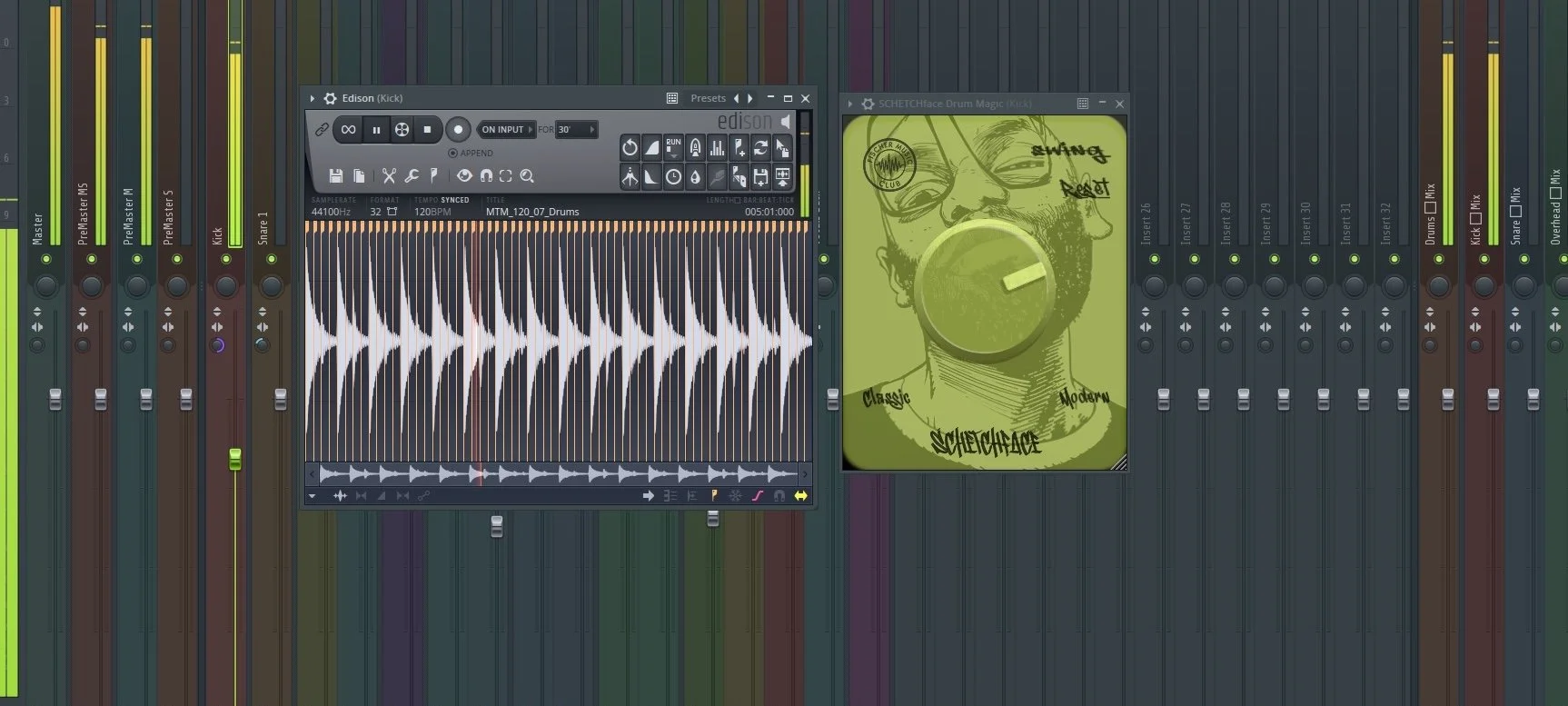This screenshot has width=1568, height=706.
Task: Toggle Edison's bottom-bar waveform display icon
Action: point(340,496)
